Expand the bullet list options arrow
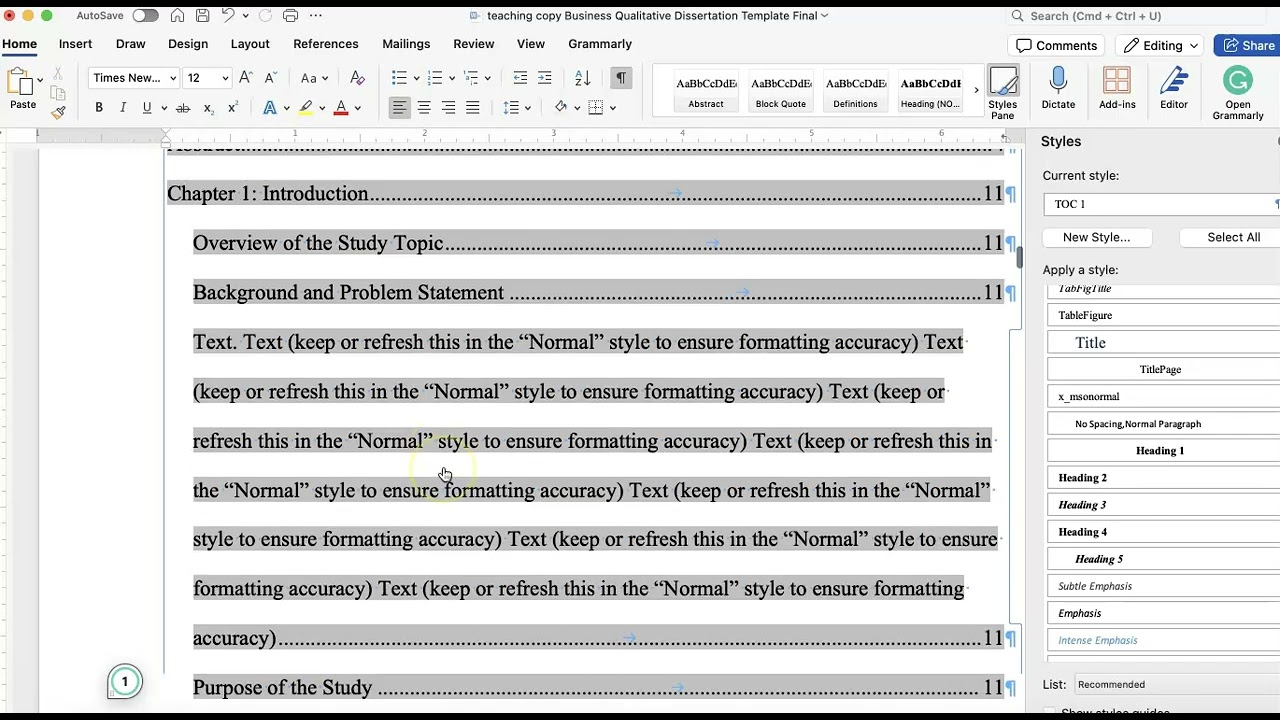Viewport: 1280px width, 720px height. pyautogui.click(x=416, y=78)
